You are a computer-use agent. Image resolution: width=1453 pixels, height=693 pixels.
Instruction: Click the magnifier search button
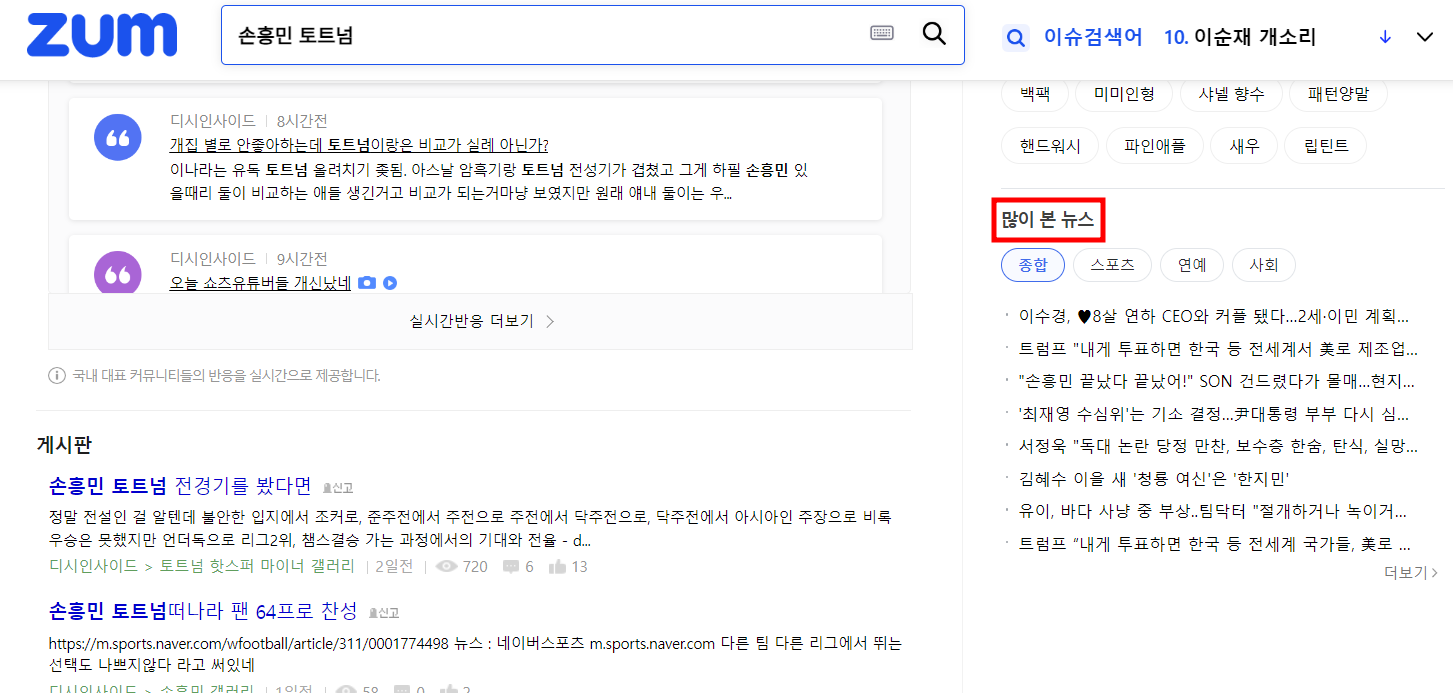[x=934, y=33]
